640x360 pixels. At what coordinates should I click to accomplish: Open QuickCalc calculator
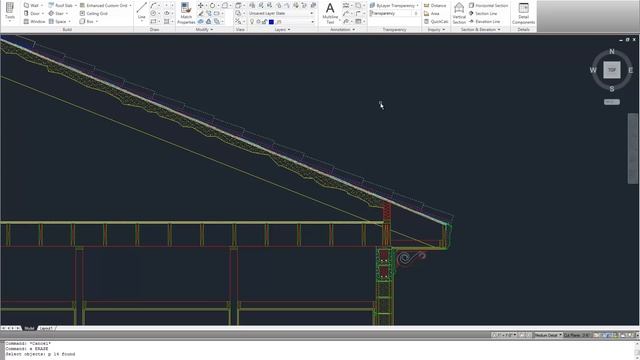pos(436,21)
